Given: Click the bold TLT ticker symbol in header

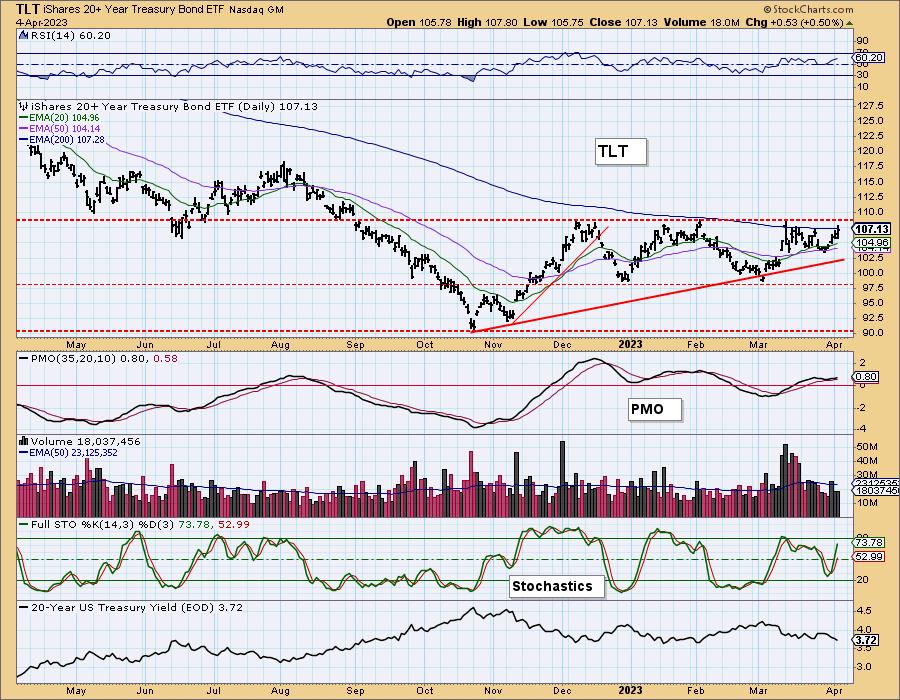Looking at the screenshot, I should [x=29, y=9].
